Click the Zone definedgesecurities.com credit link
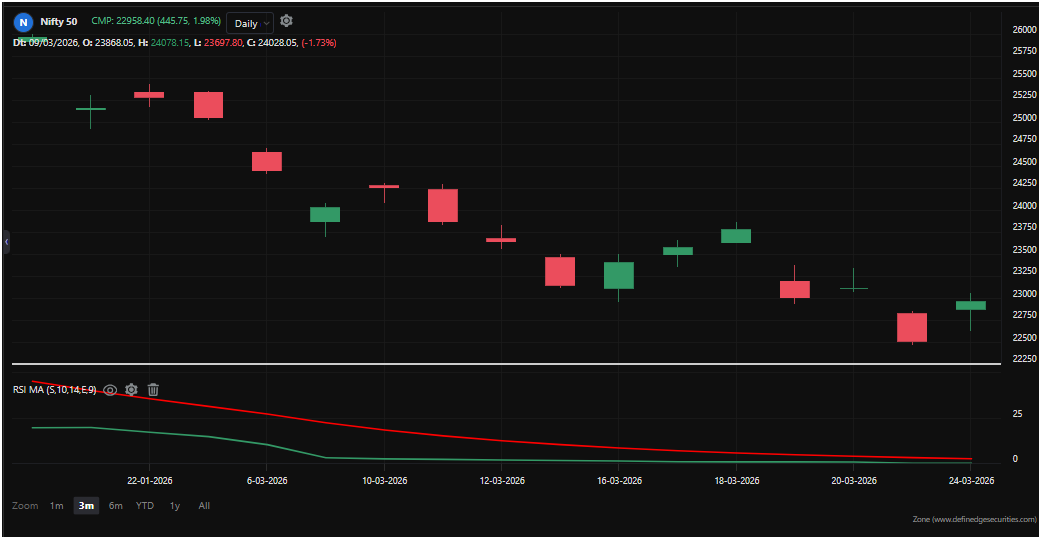 [x=974, y=518]
